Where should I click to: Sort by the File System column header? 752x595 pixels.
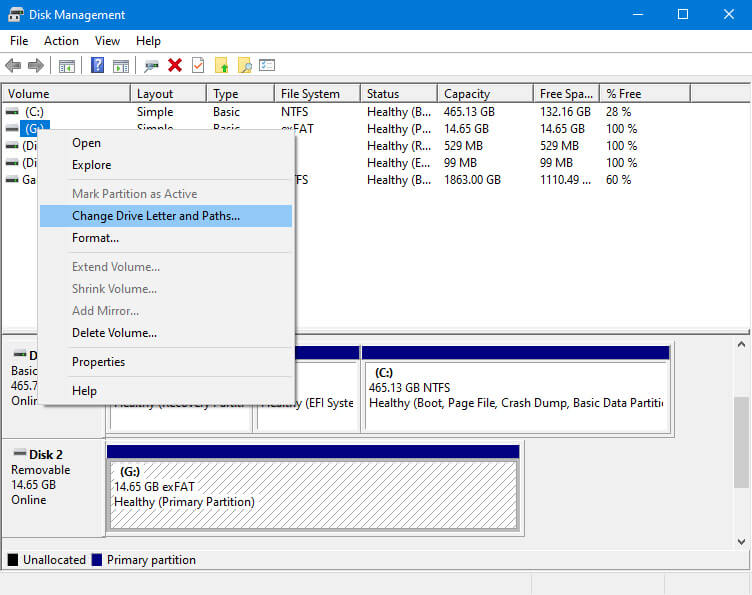tap(317, 93)
